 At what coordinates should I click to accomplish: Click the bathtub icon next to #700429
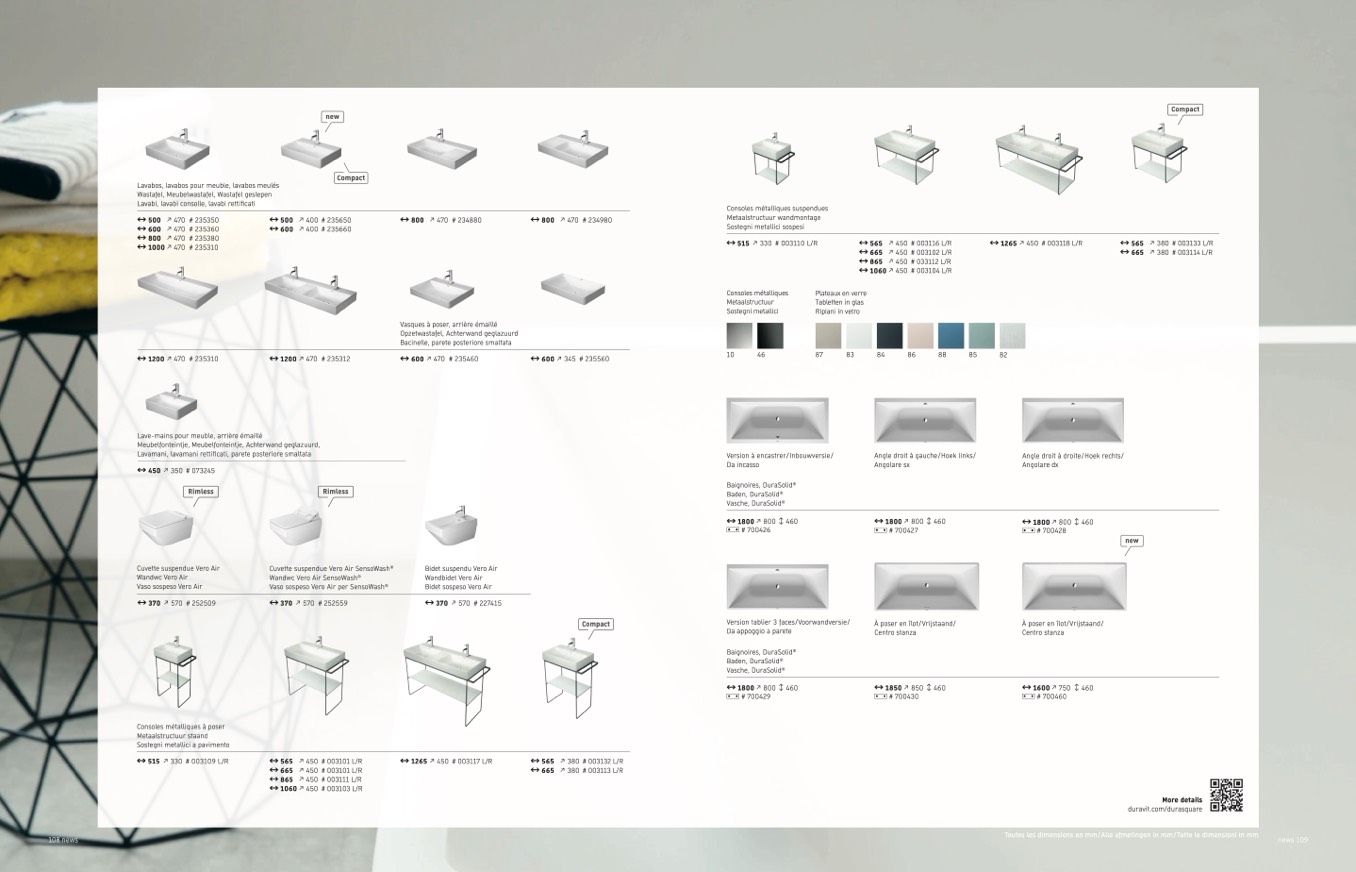(732, 697)
